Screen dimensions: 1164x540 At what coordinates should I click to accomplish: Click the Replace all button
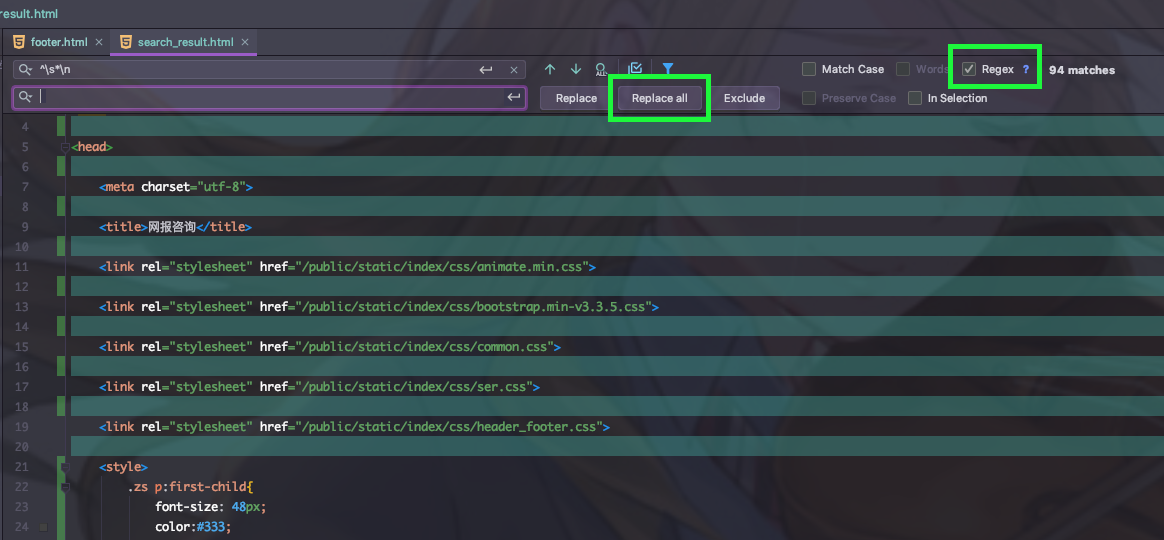[659, 98]
